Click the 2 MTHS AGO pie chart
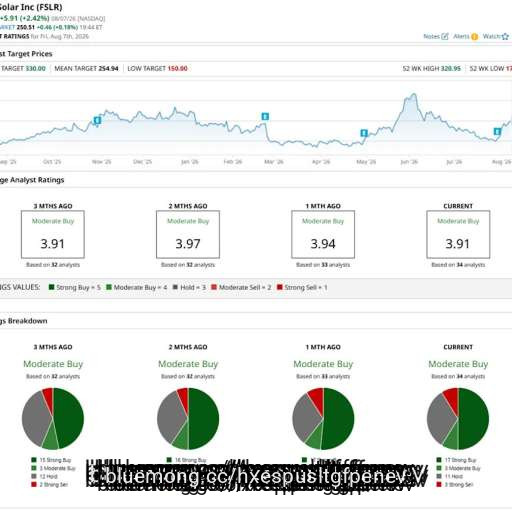 pos(188,419)
